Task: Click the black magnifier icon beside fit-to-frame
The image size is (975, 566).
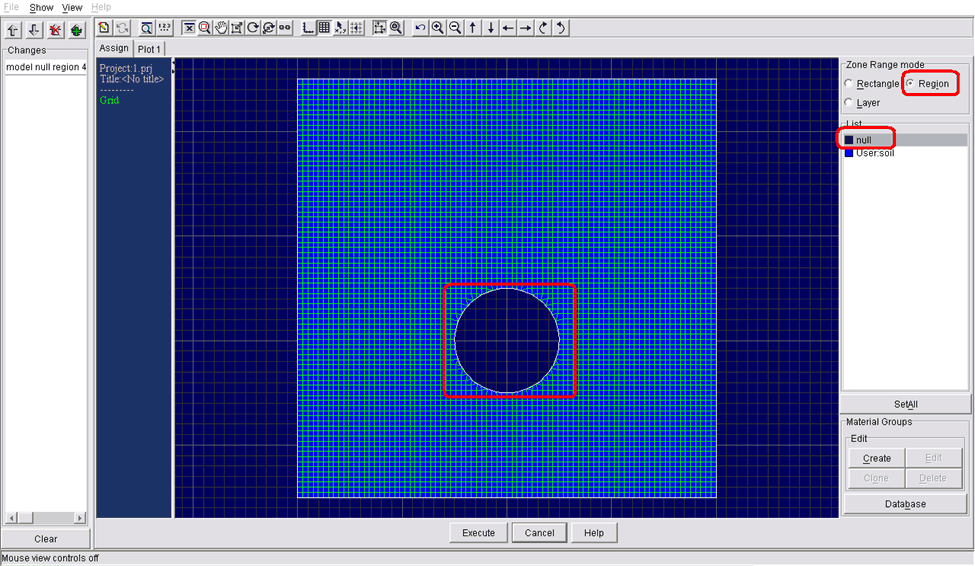Action: 395,27
